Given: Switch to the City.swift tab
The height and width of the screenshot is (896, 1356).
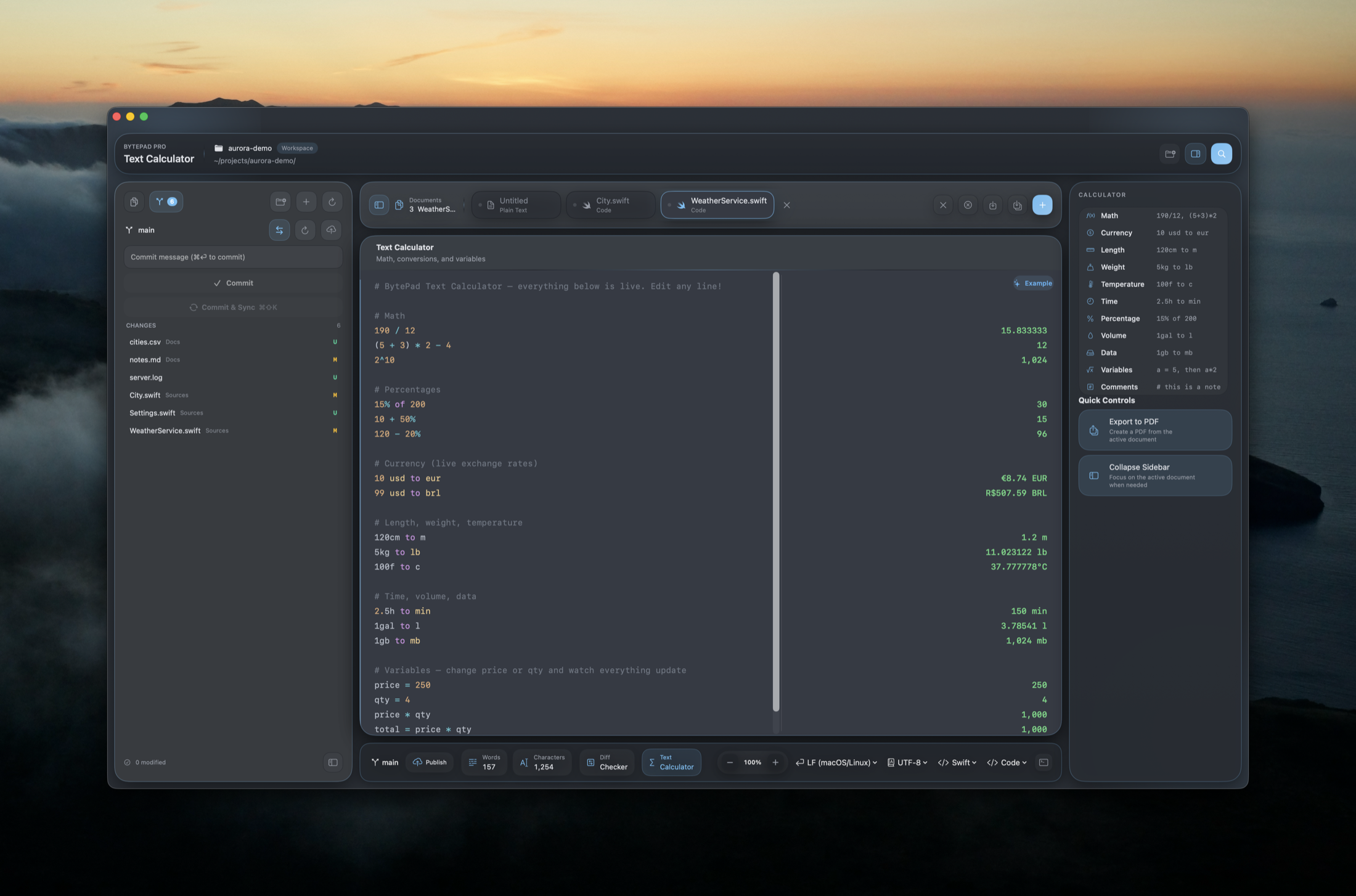Looking at the screenshot, I should (x=610, y=205).
